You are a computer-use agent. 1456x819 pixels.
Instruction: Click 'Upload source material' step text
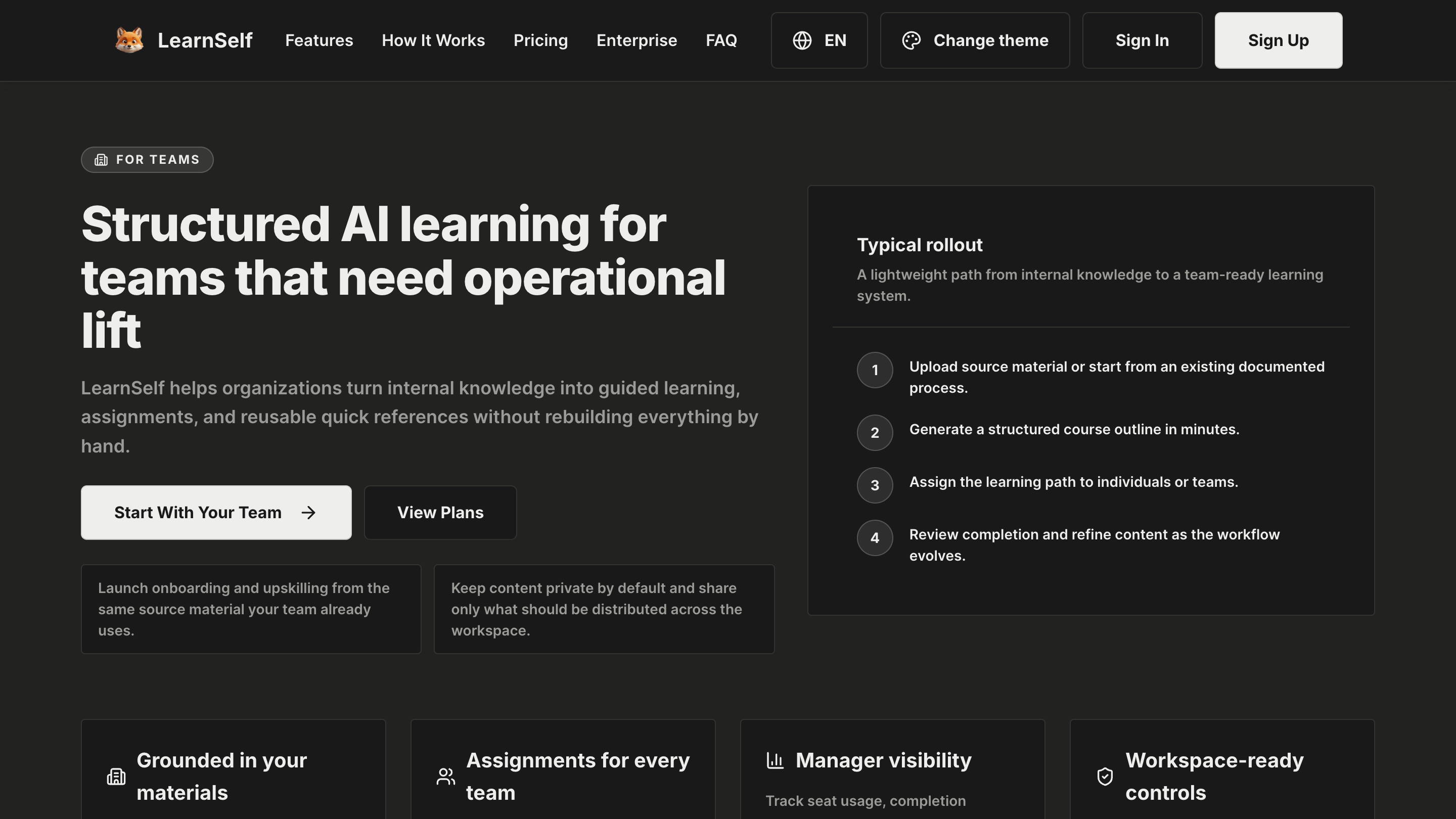tap(1117, 377)
